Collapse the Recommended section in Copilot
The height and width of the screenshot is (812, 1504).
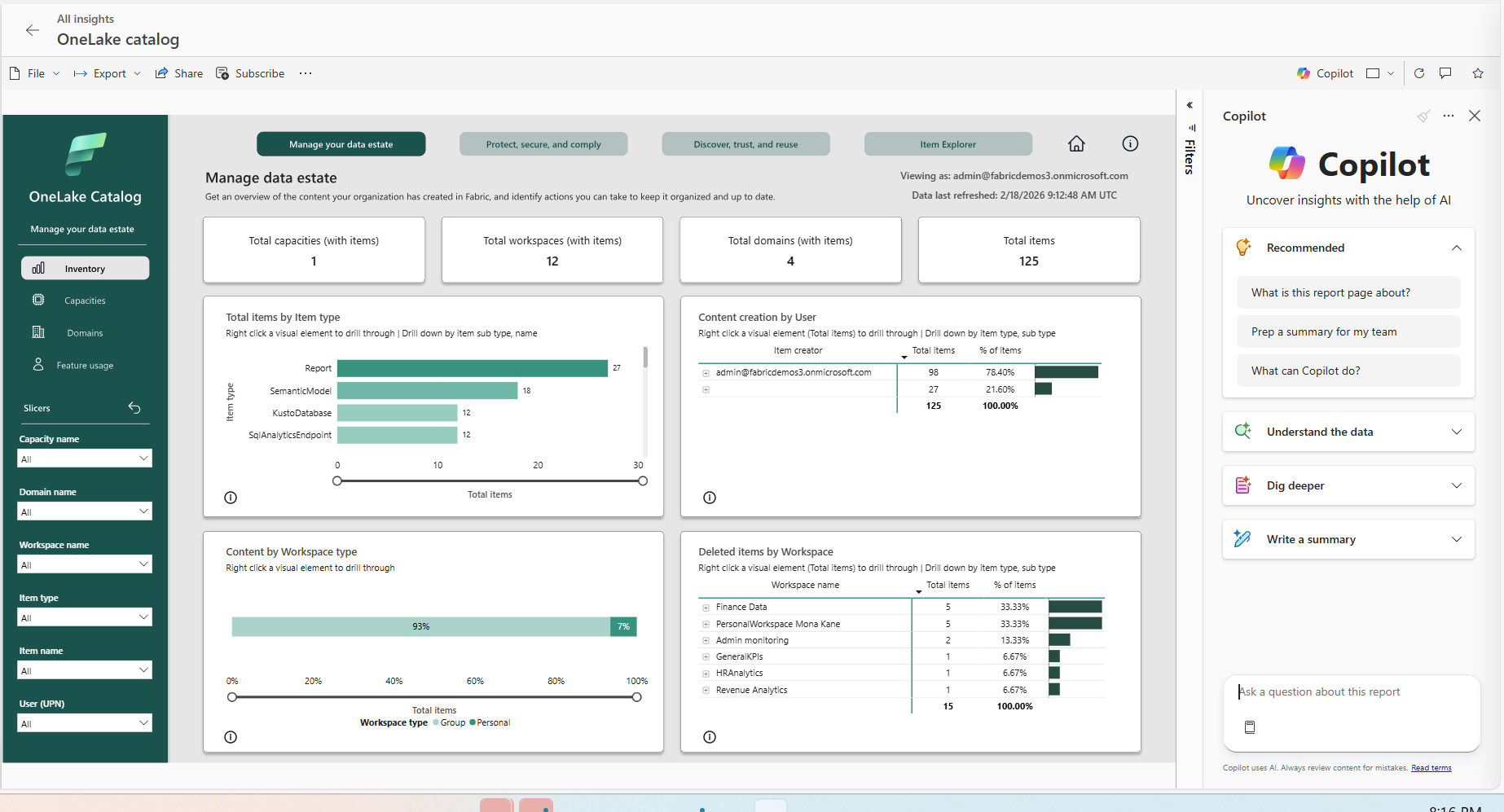[x=1457, y=247]
